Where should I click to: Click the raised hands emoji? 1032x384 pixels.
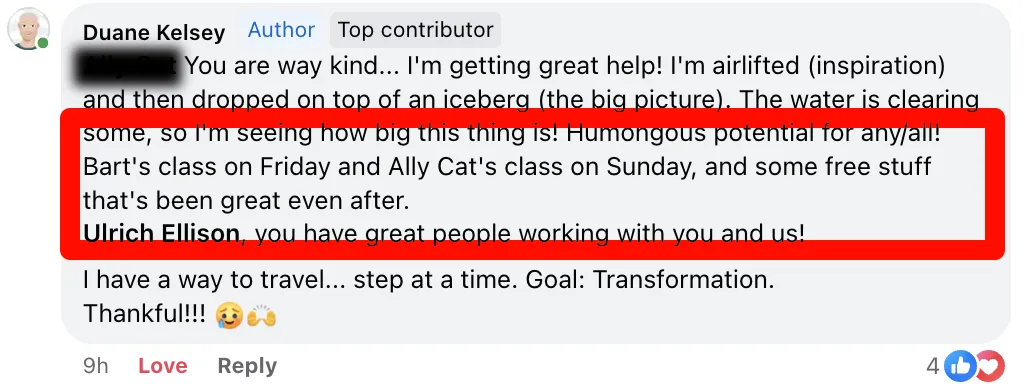261,316
